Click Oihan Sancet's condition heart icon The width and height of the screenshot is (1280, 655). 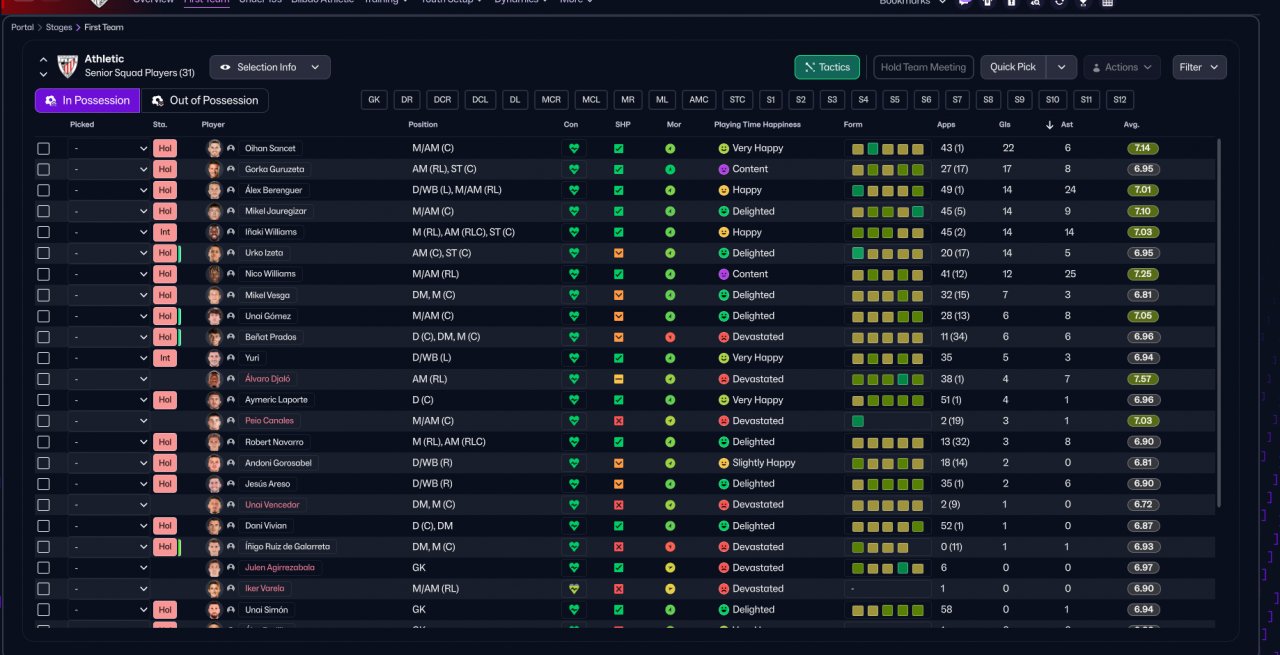573,148
